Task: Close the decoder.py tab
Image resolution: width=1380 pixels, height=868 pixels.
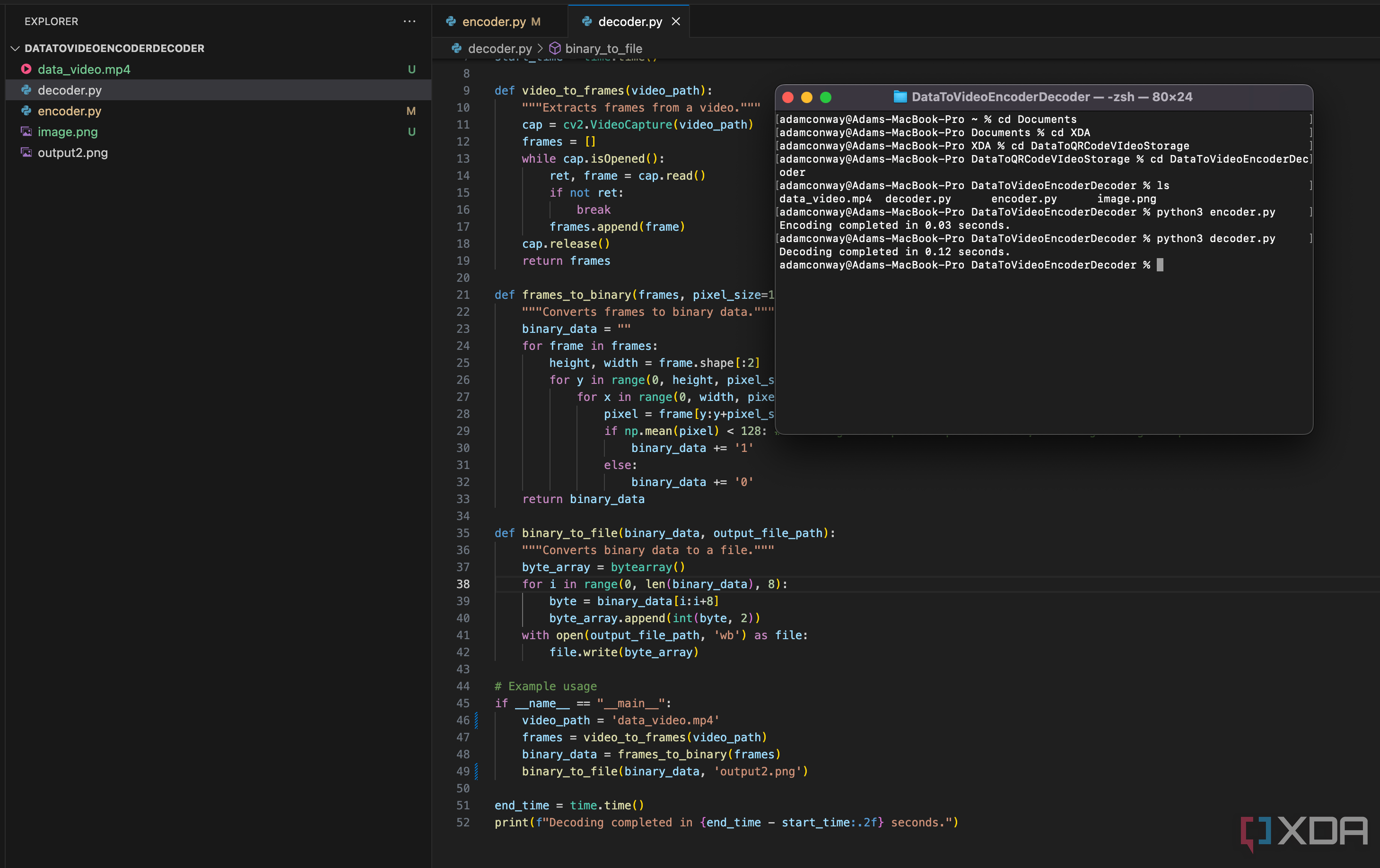Action: tap(676, 21)
